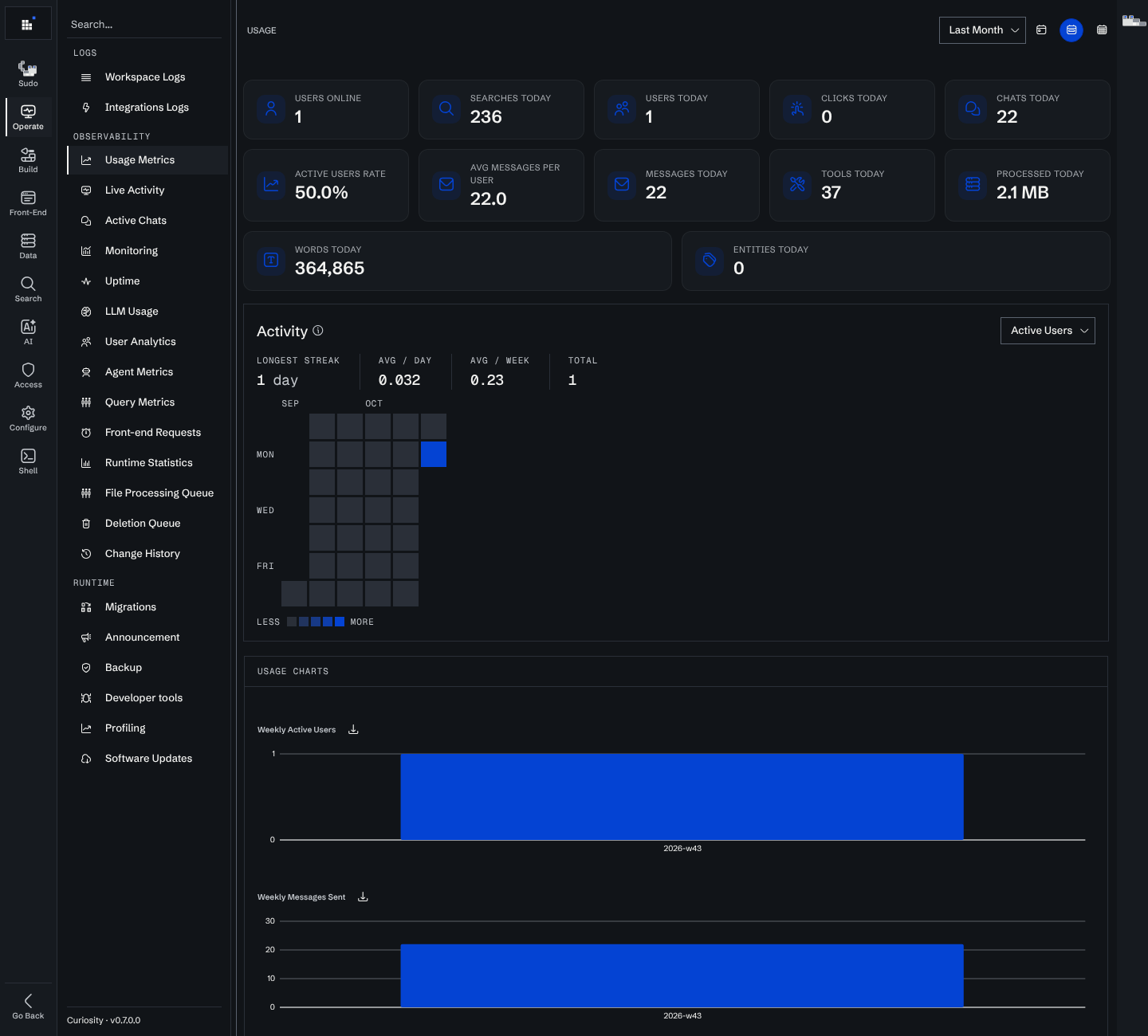Open Deletion Queue
Viewport: 1148px width, 1036px height.
pos(147,523)
